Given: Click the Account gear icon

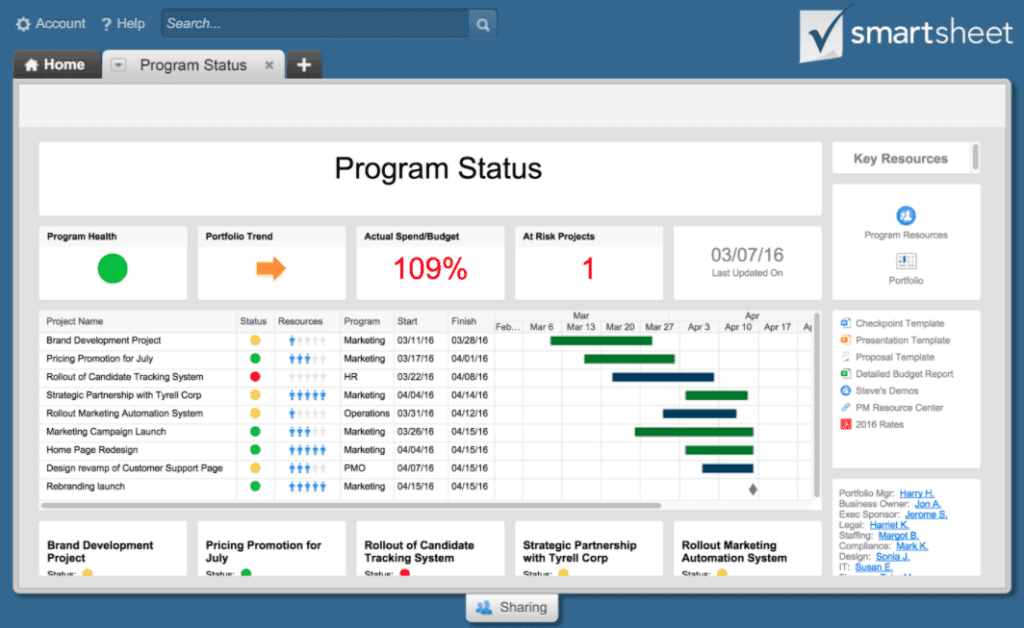Looking at the screenshot, I should pos(22,22).
